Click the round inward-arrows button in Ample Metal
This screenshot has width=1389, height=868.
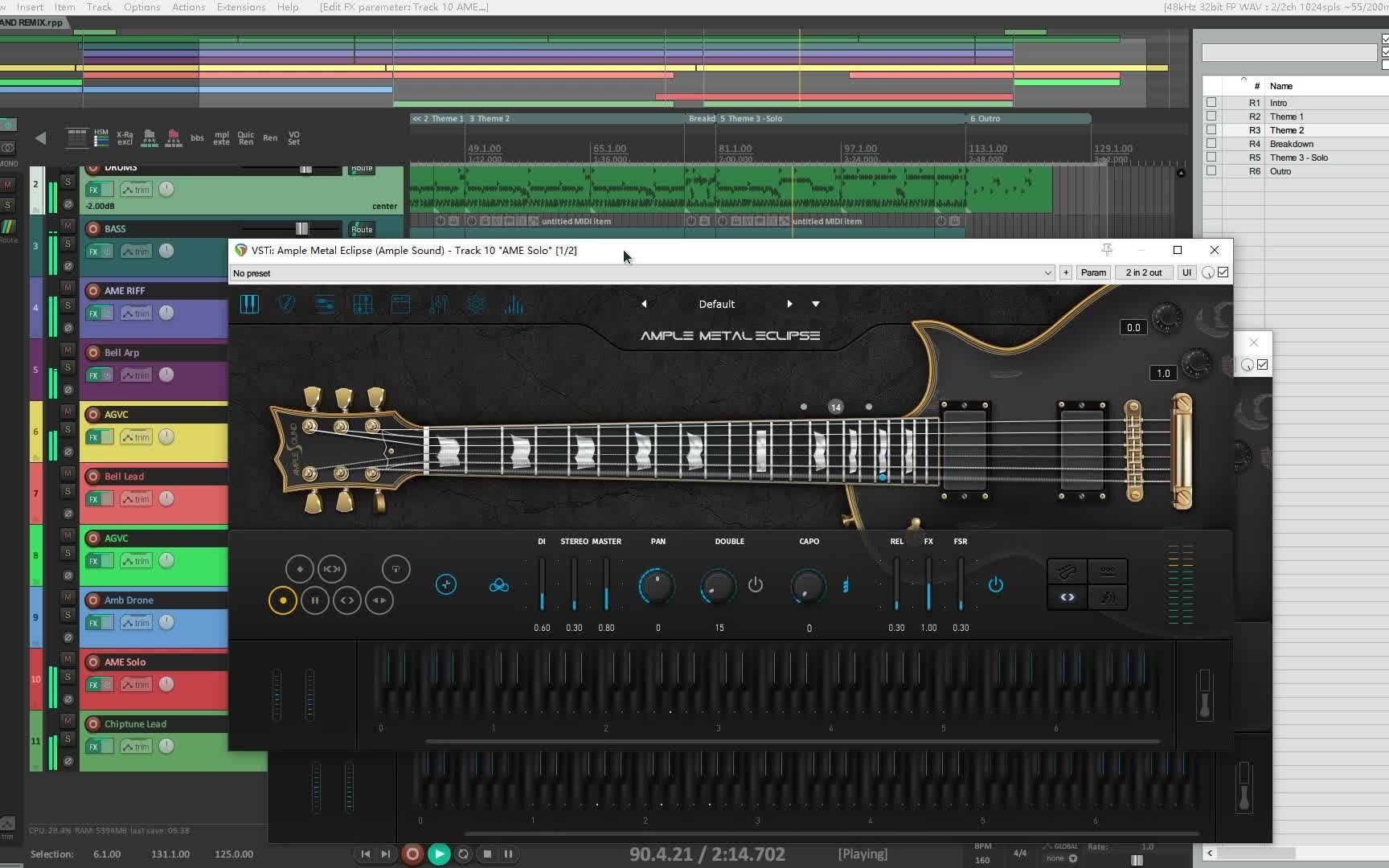[379, 600]
